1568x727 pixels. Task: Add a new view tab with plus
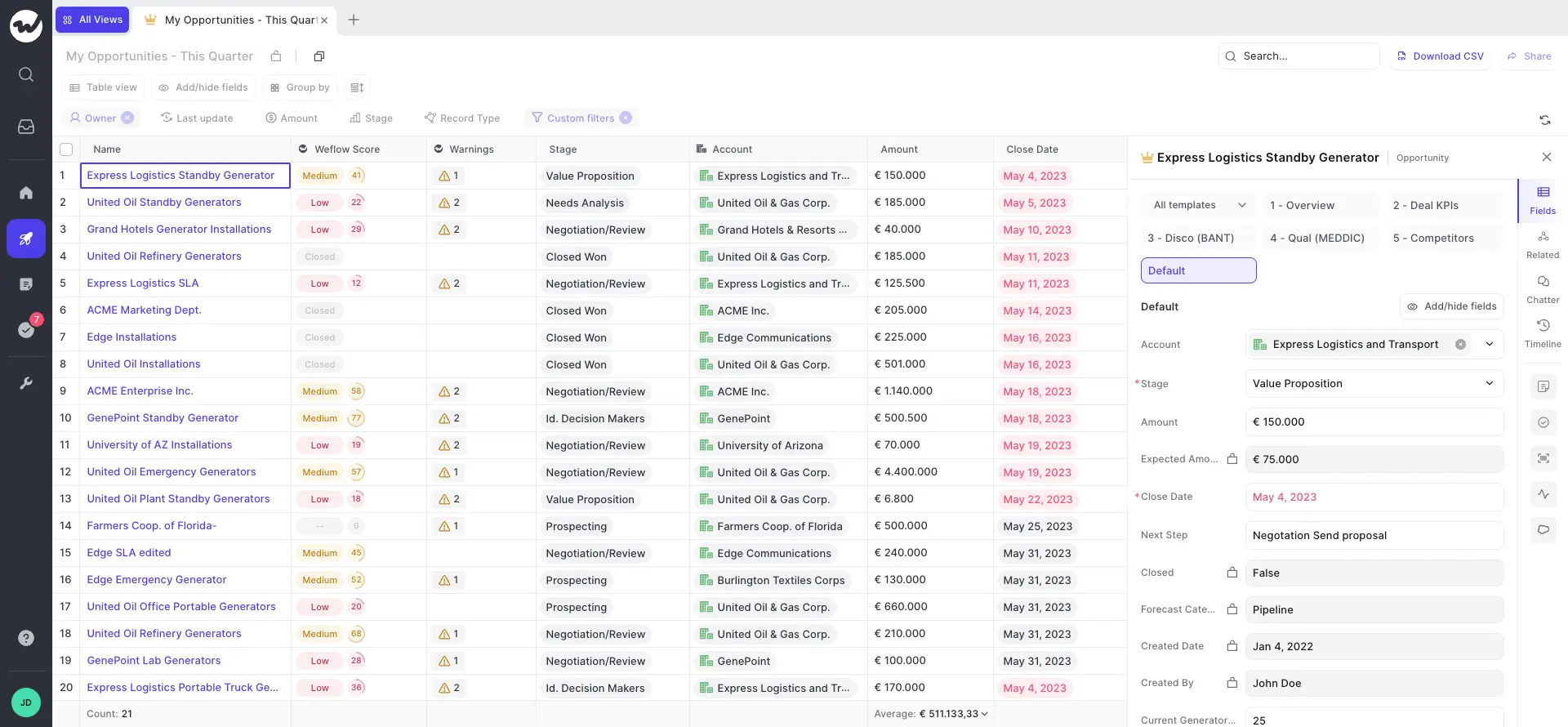pos(354,20)
